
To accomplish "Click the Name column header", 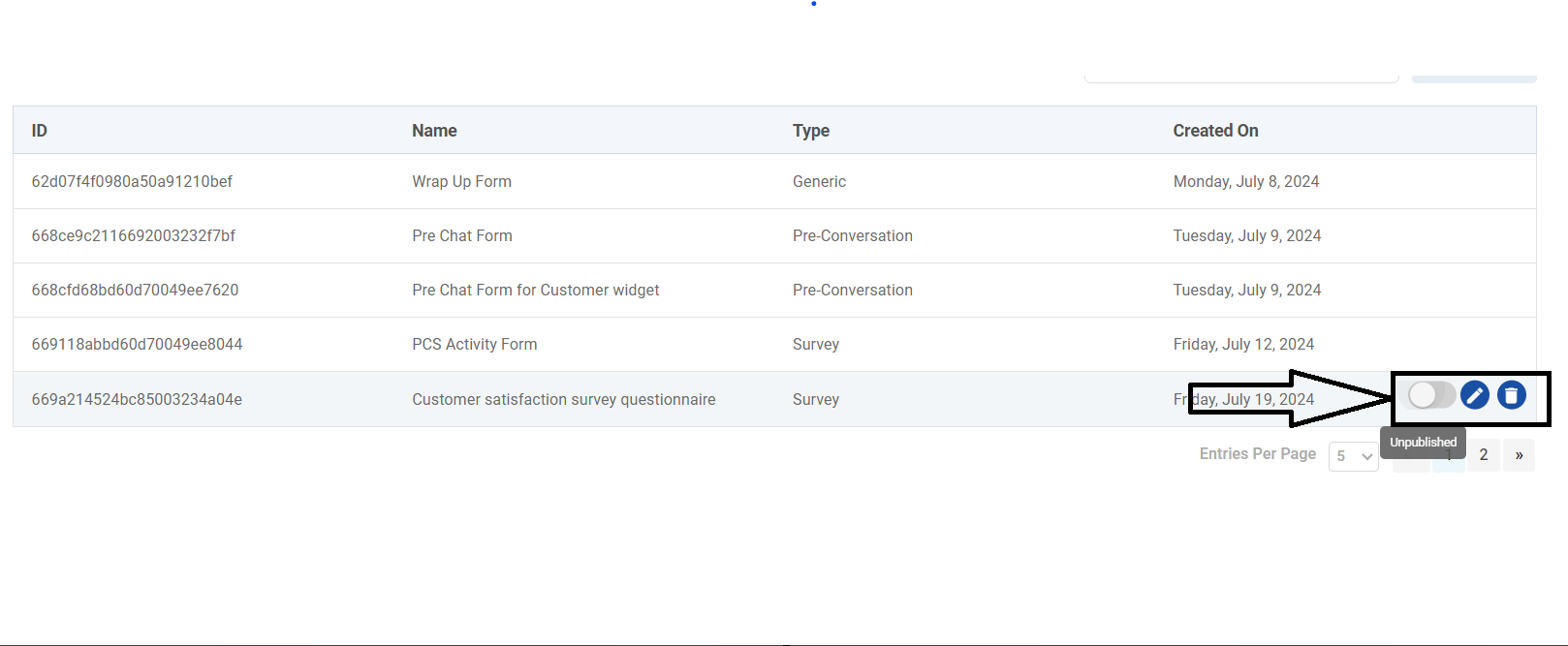I will point(434,131).
